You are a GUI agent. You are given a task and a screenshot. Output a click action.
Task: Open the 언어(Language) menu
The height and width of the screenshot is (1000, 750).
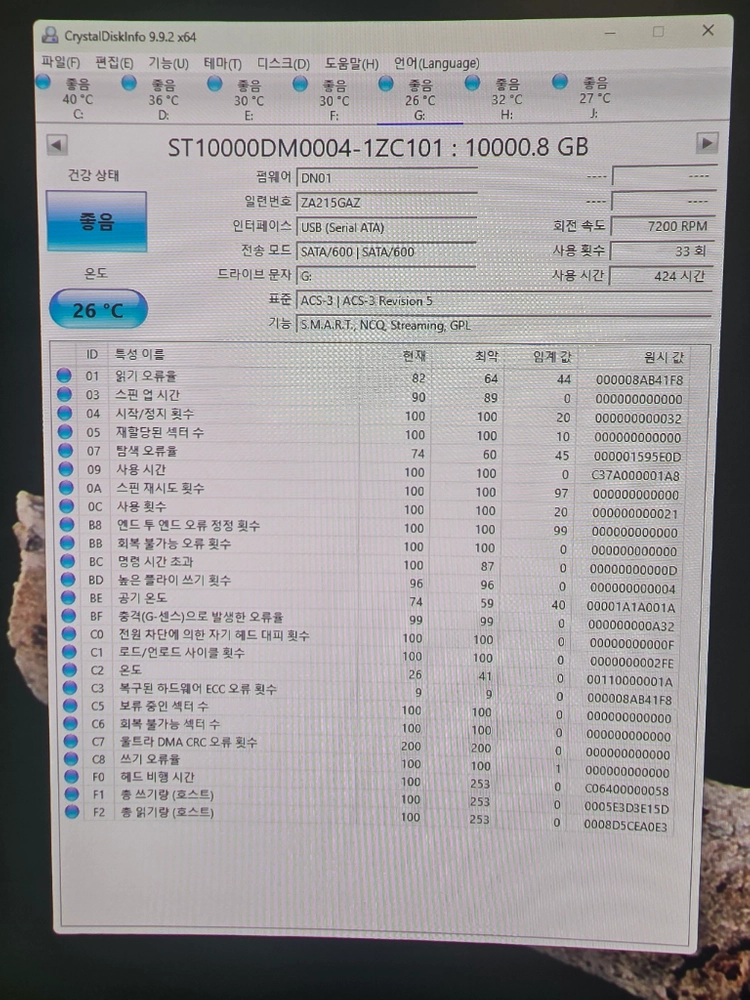(x=436, y=63)
